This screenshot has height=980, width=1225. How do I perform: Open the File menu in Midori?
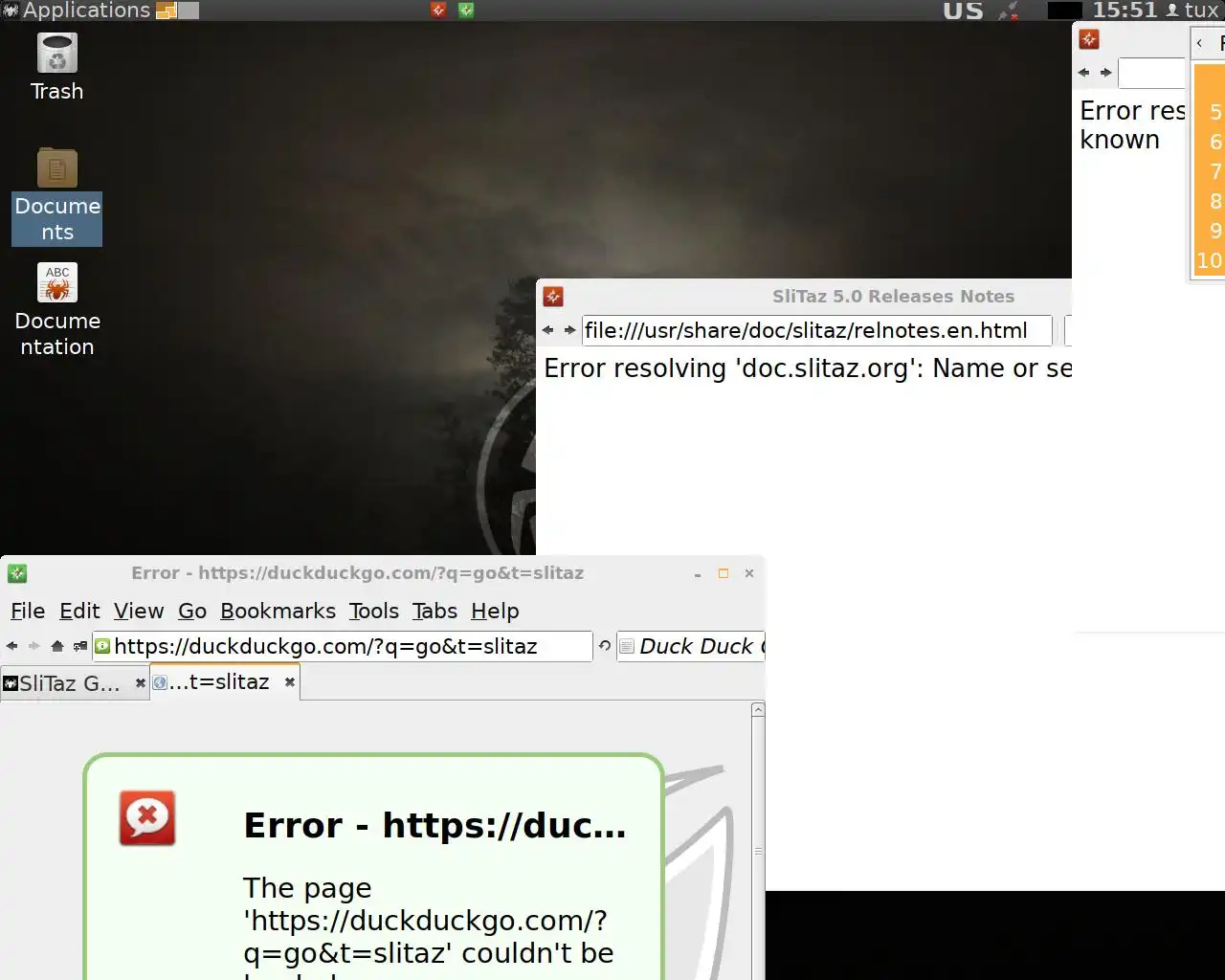point(28,611)
